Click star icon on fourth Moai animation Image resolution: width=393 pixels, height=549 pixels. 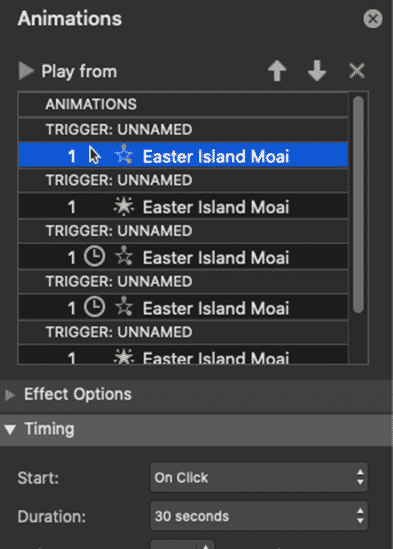pyautogui.click(x=124, y=306)
